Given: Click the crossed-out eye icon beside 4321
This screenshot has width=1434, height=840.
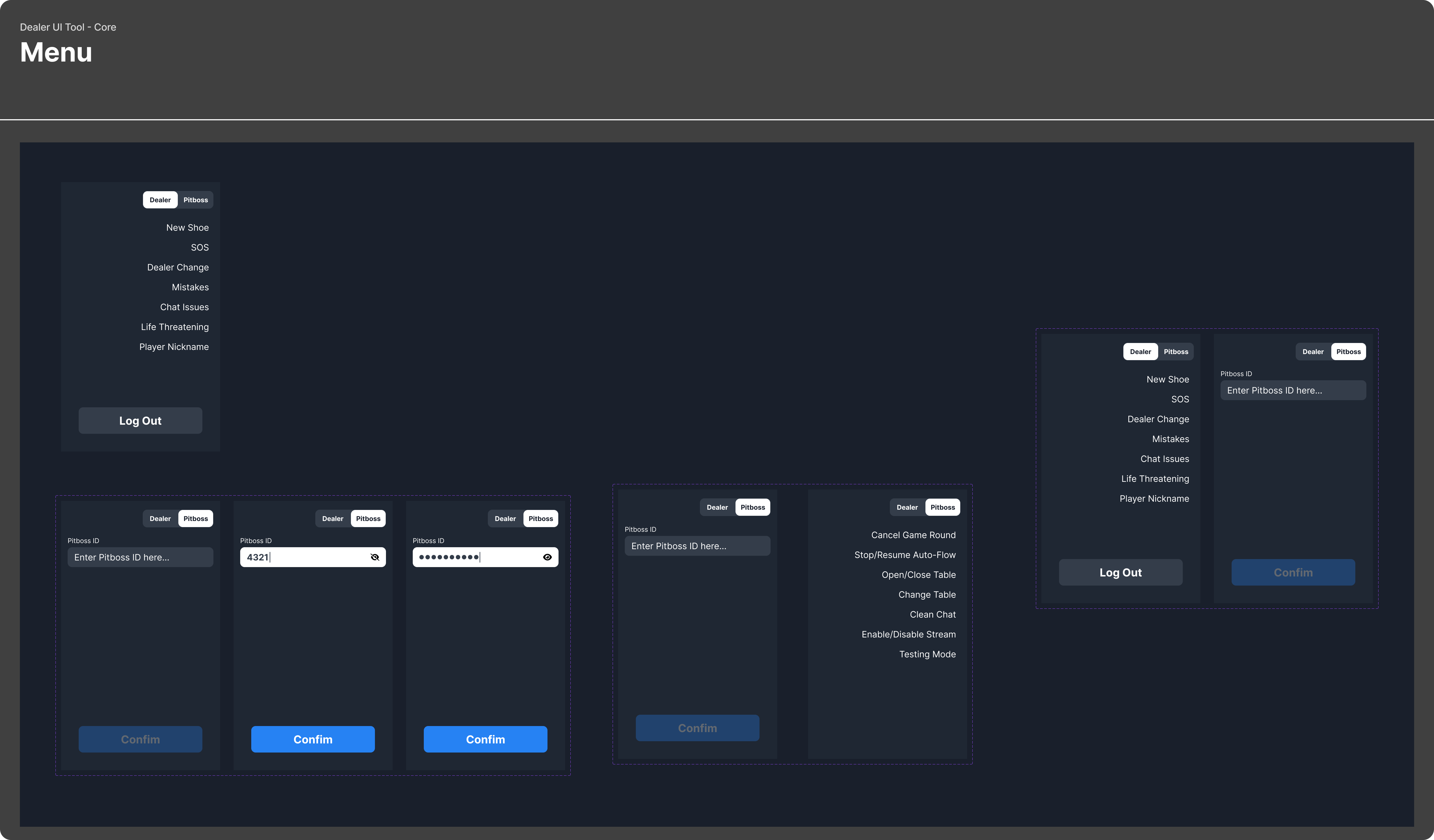Looking at the screenshot, I should tap(374, 557).
